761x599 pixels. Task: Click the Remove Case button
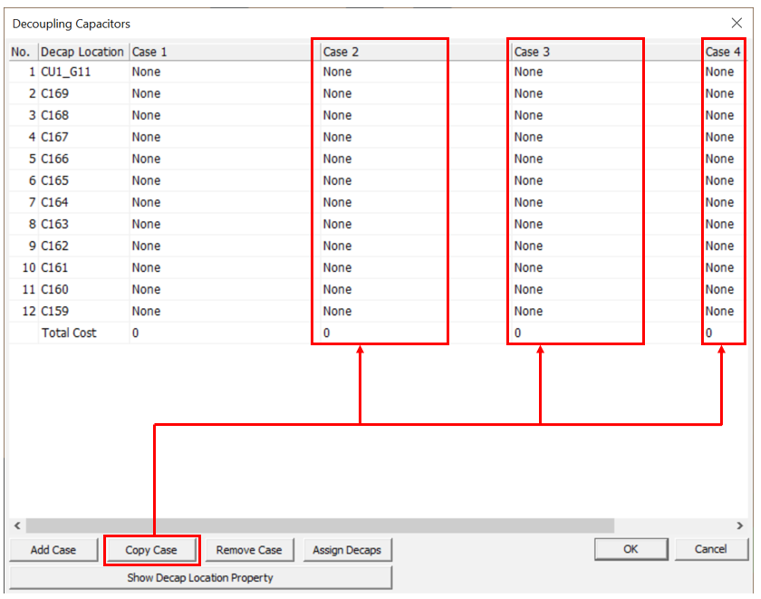249,550
